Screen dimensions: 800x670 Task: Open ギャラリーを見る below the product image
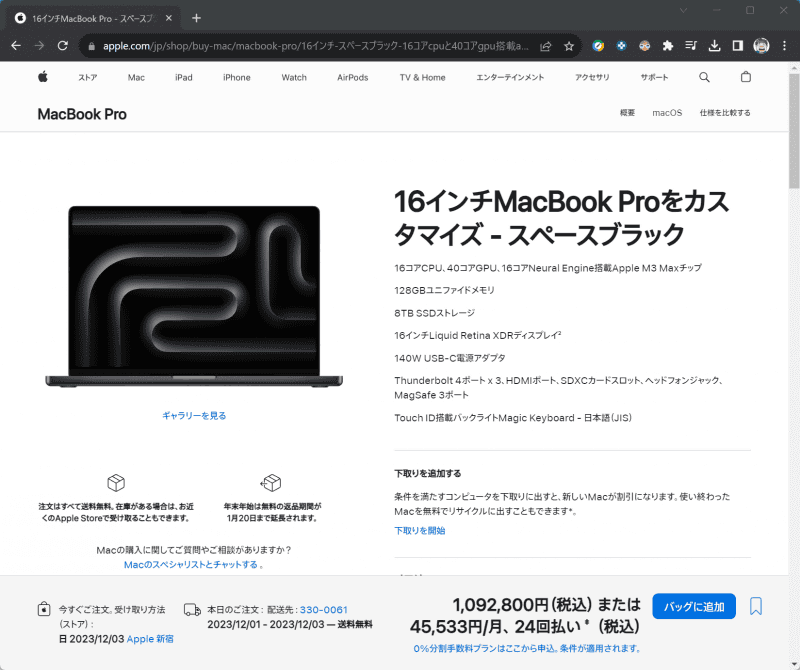point(193,415)
